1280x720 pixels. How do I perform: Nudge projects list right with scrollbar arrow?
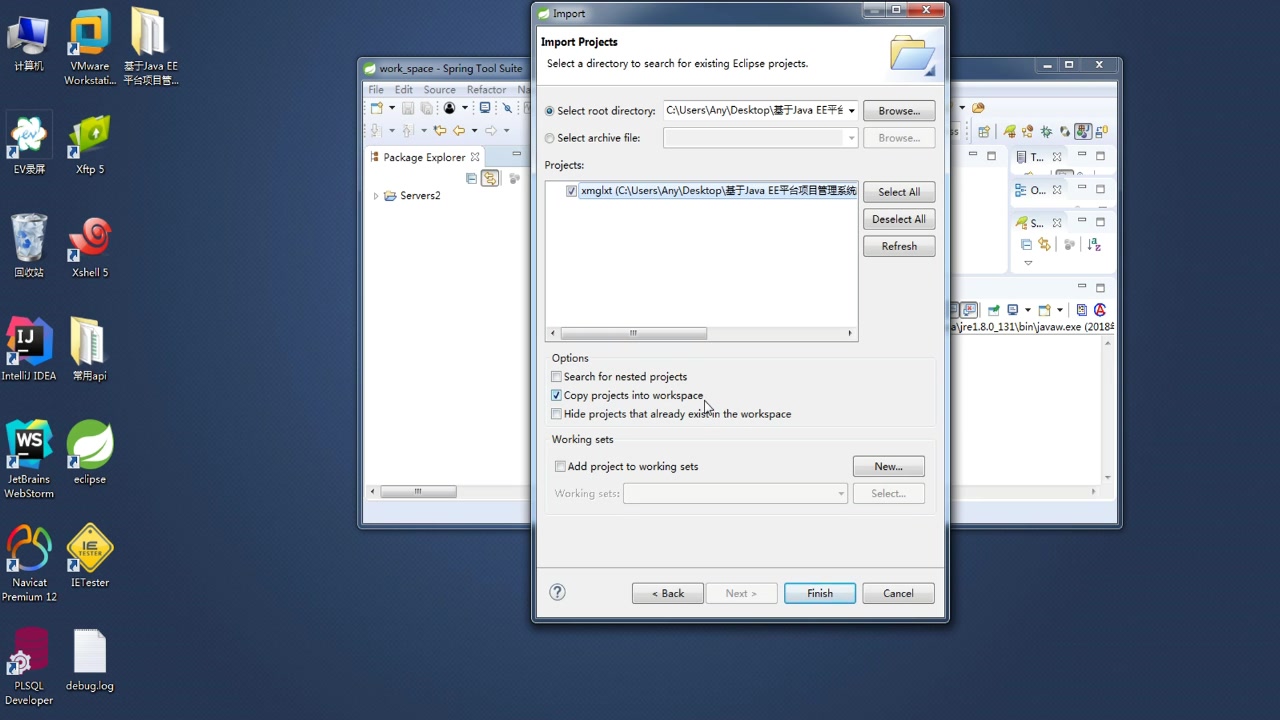pyautogui.click(x=850, y=333)
